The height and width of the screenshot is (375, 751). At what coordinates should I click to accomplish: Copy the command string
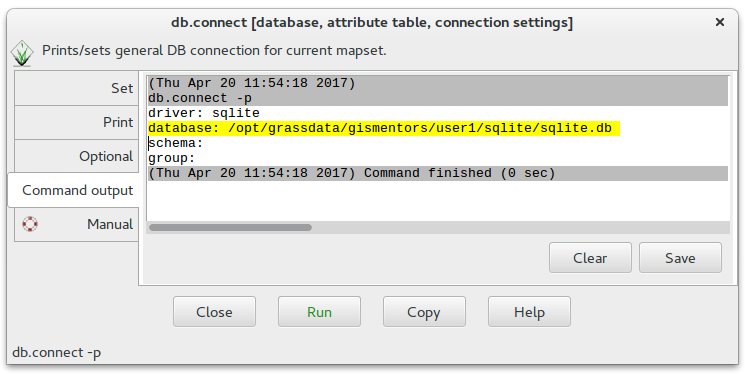coord(424,312)
